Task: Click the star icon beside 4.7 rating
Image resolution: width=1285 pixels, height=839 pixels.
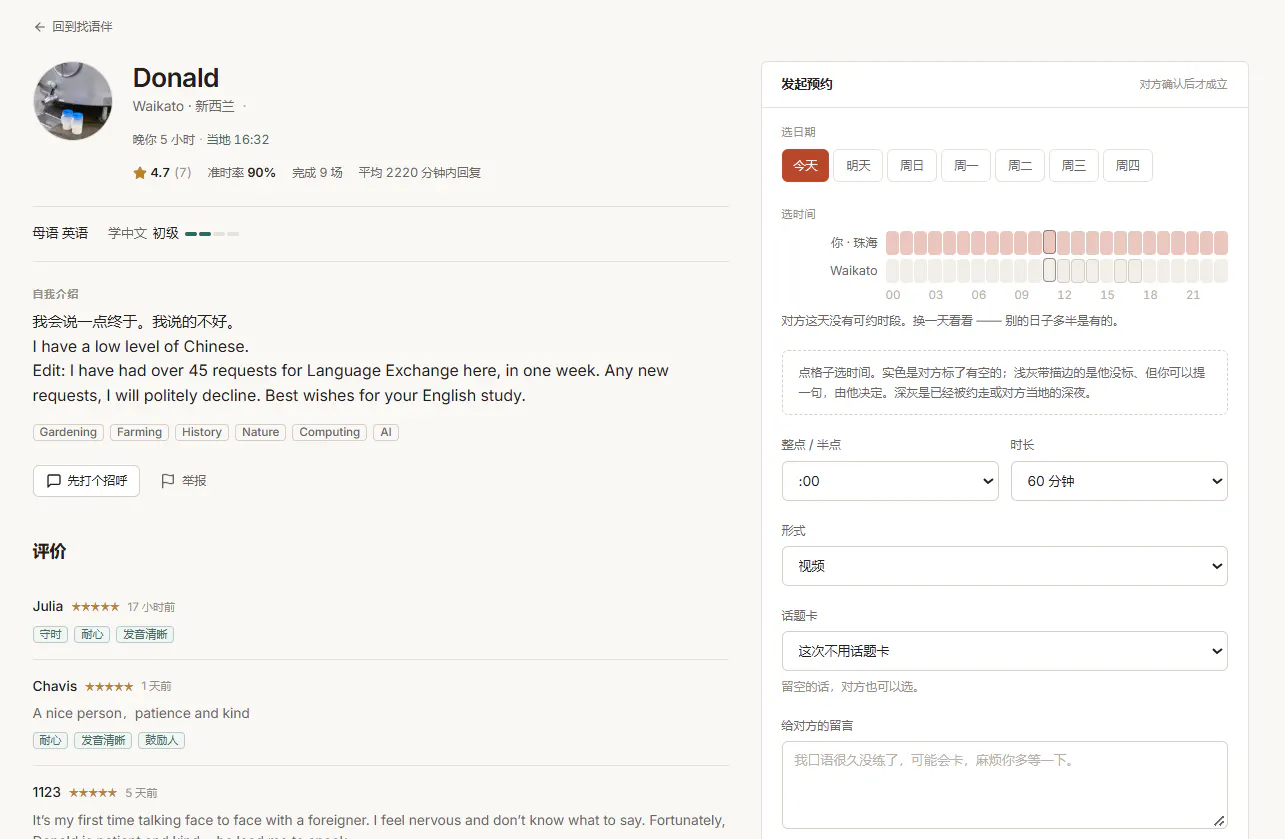Action: point(140,173)
